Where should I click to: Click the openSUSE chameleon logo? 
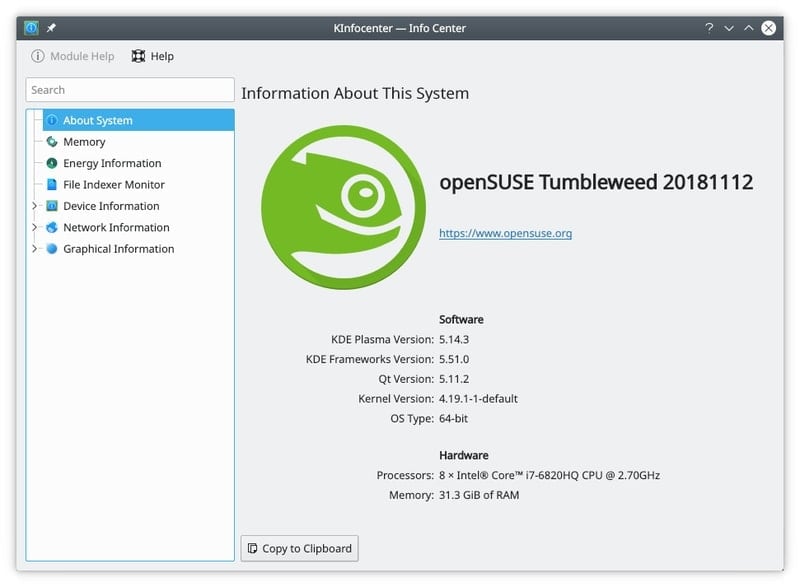click(343, 208)
